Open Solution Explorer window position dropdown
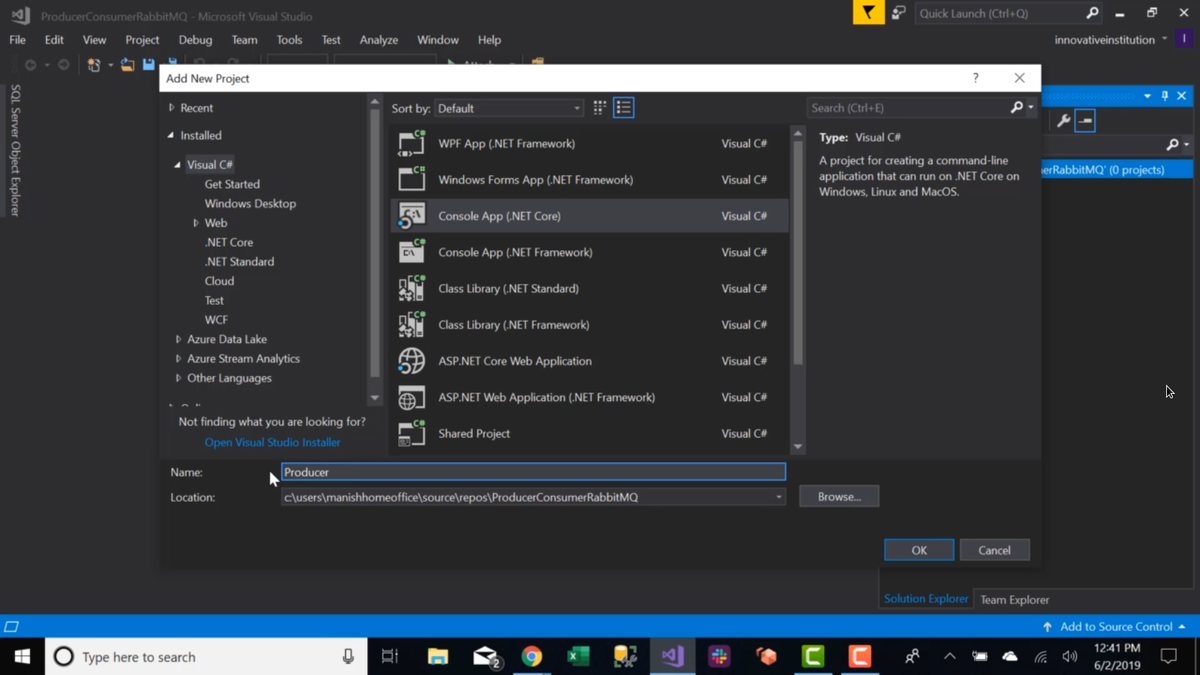1200x675 pixels. click(1147, 96)
